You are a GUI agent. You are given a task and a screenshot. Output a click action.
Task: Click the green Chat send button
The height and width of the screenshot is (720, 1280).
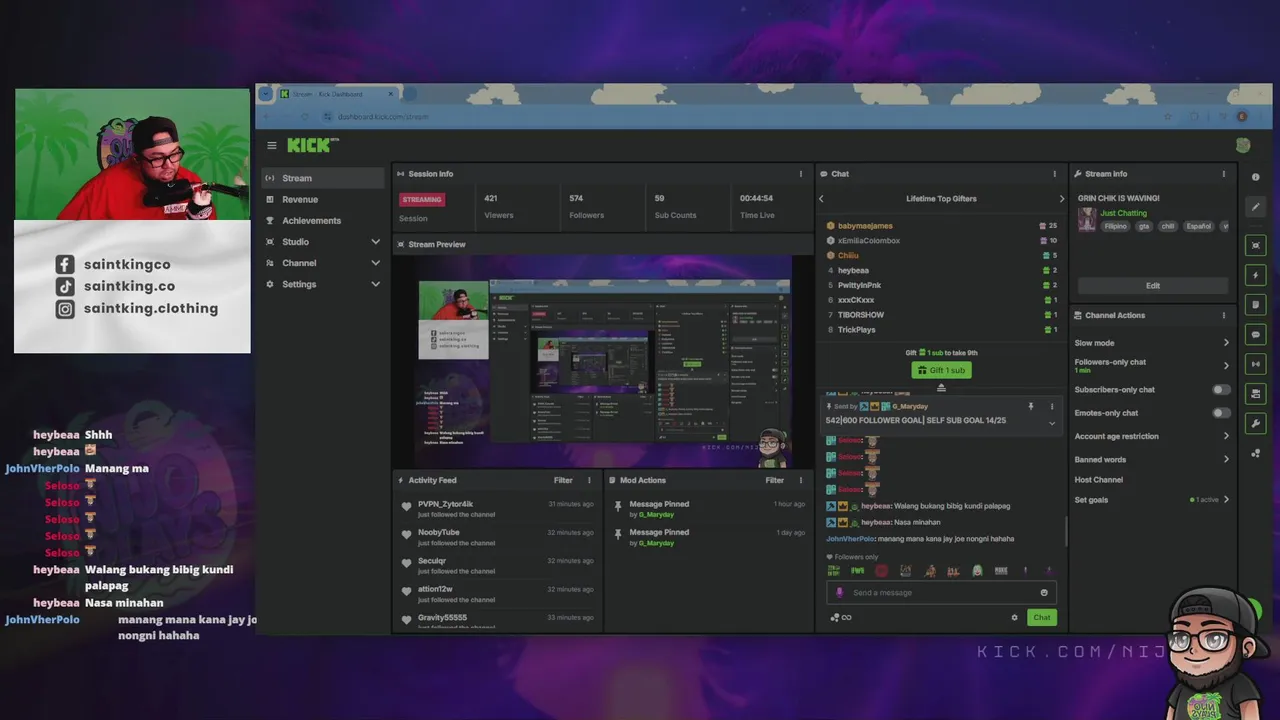pos(1041,617)
